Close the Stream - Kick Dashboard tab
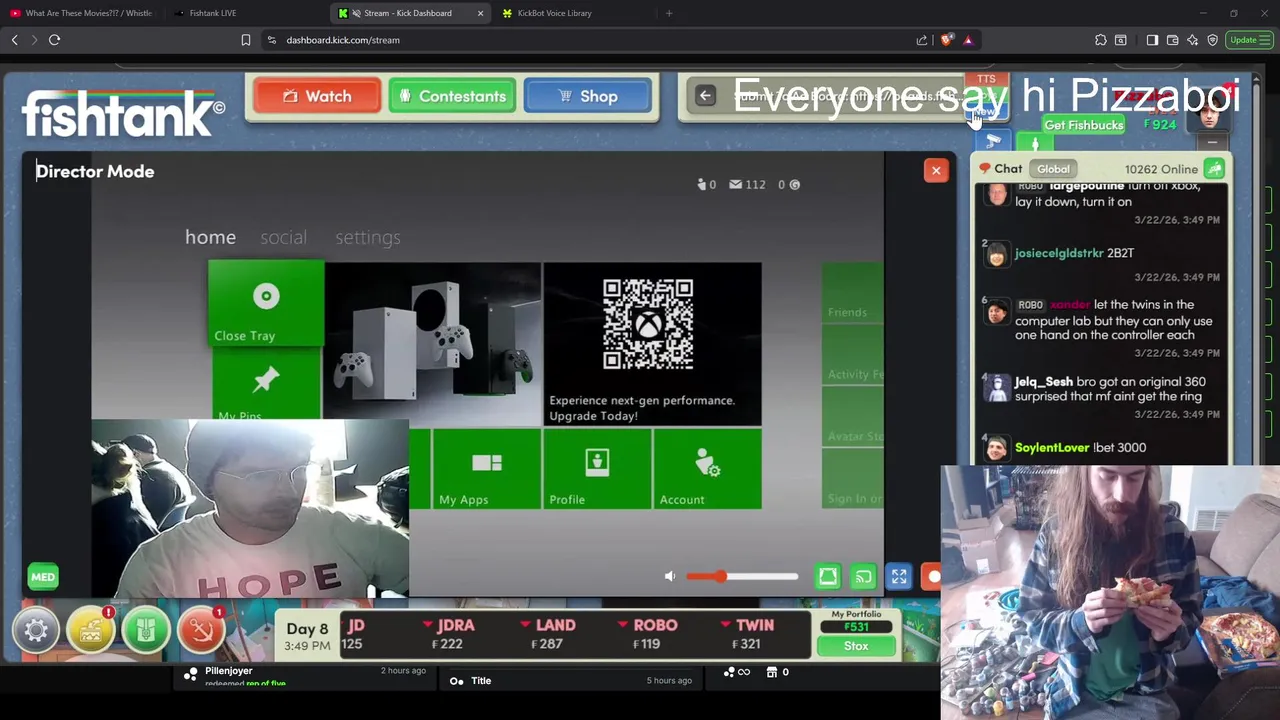 480,13
